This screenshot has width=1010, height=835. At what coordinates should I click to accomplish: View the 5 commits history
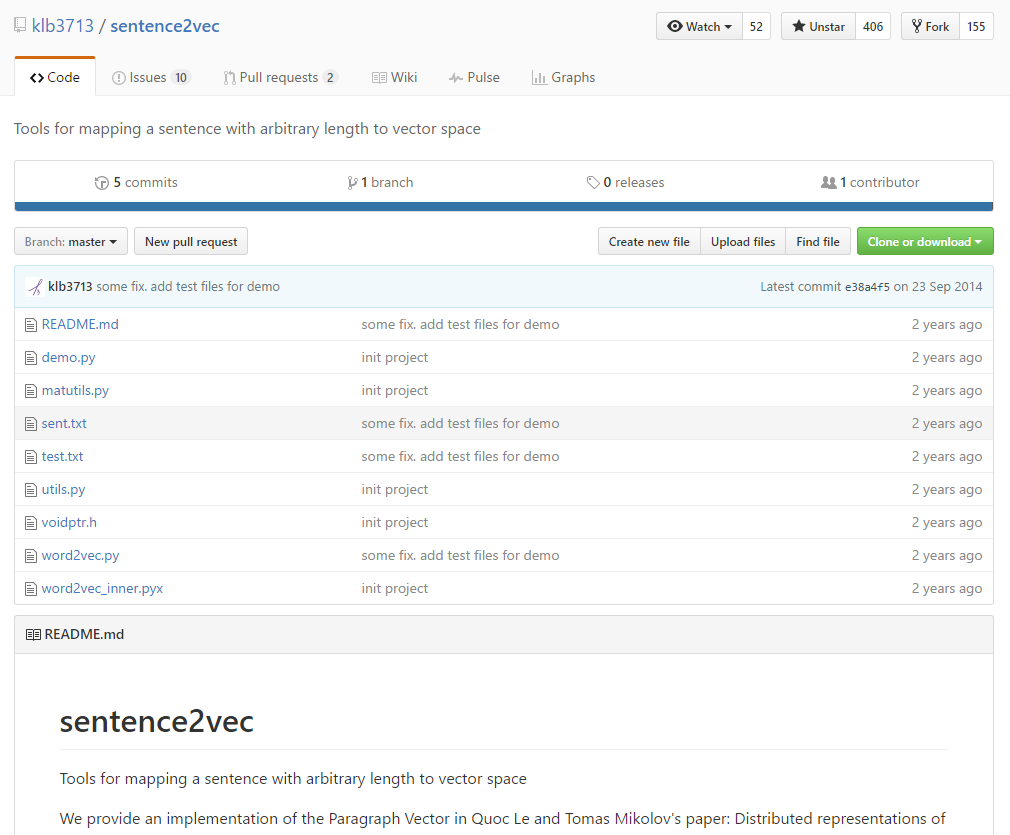tap(136, 182)
